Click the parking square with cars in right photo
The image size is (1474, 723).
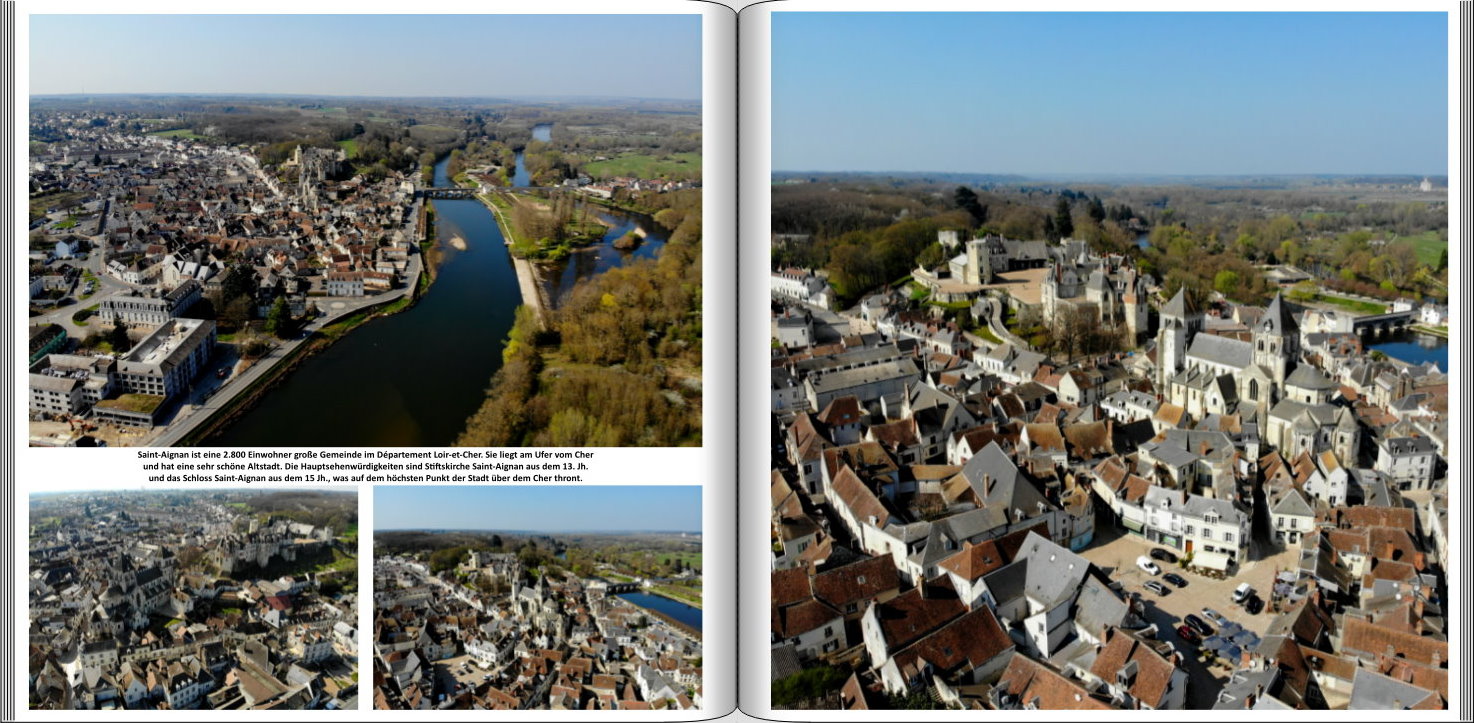point(1185,590)
